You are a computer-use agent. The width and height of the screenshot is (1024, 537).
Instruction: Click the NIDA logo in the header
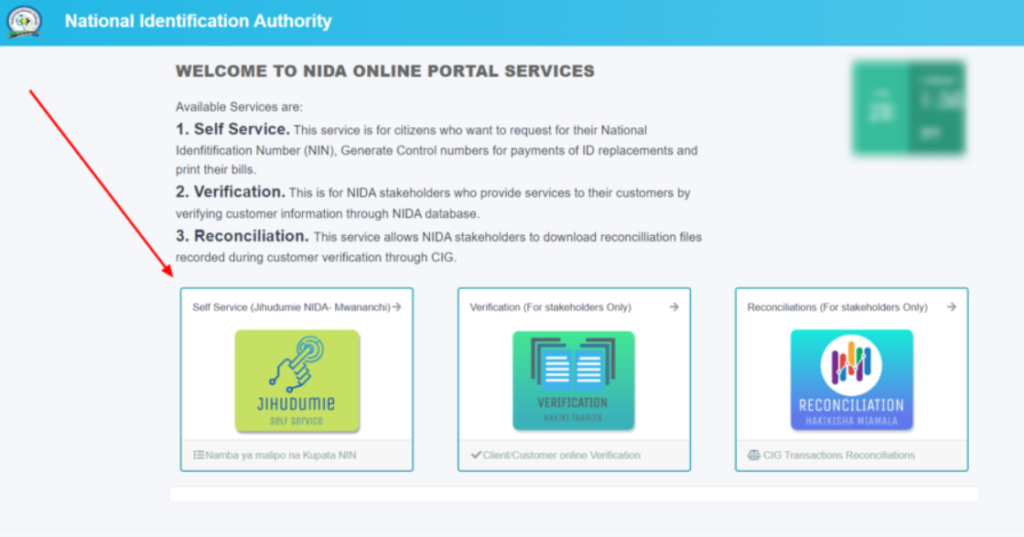tap(24, 22)
